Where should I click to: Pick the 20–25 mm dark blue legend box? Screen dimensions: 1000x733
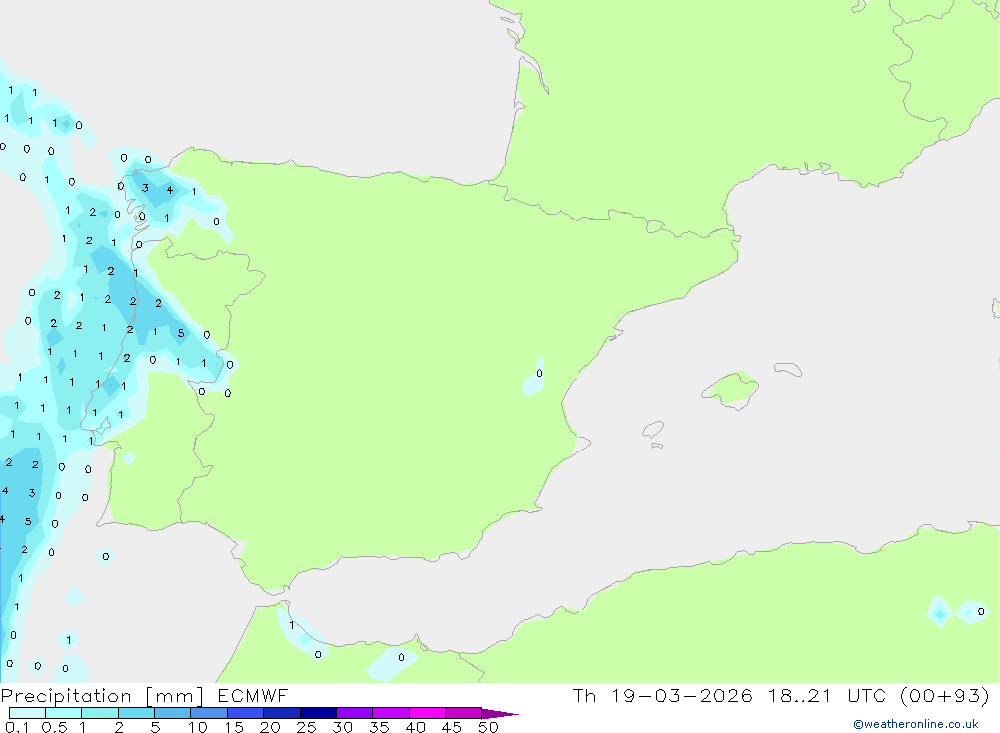click(282, 713)
